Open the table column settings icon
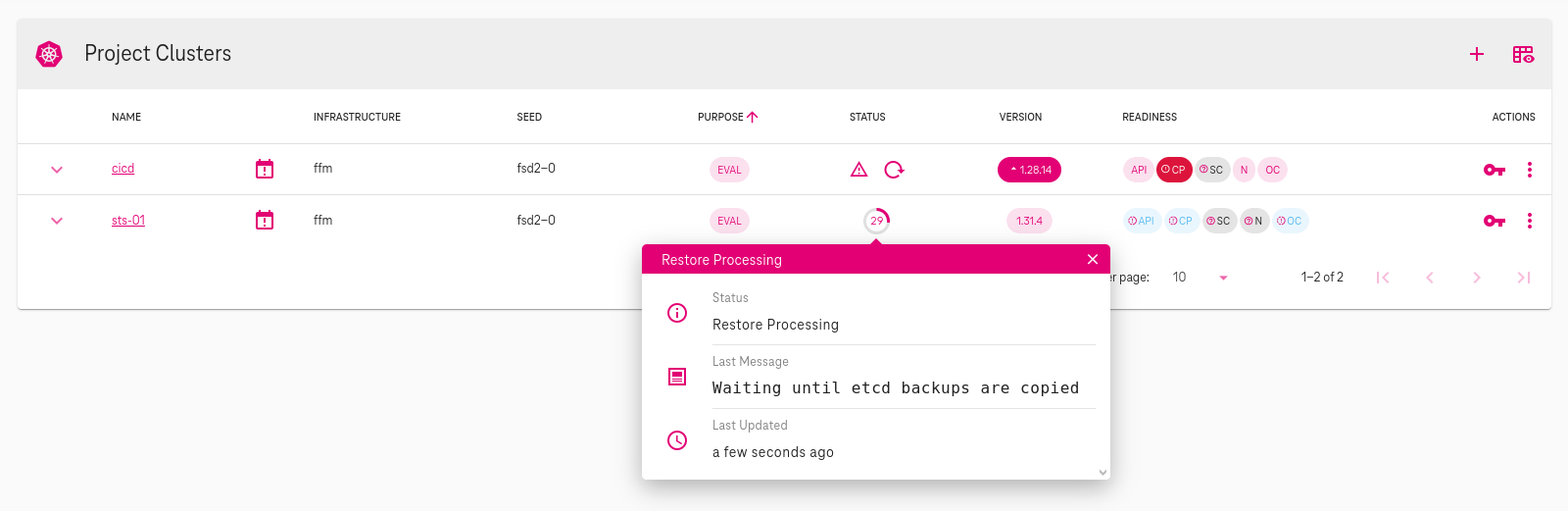The width and height of the screenshot is (1568, 511). tap(1522, 54)
